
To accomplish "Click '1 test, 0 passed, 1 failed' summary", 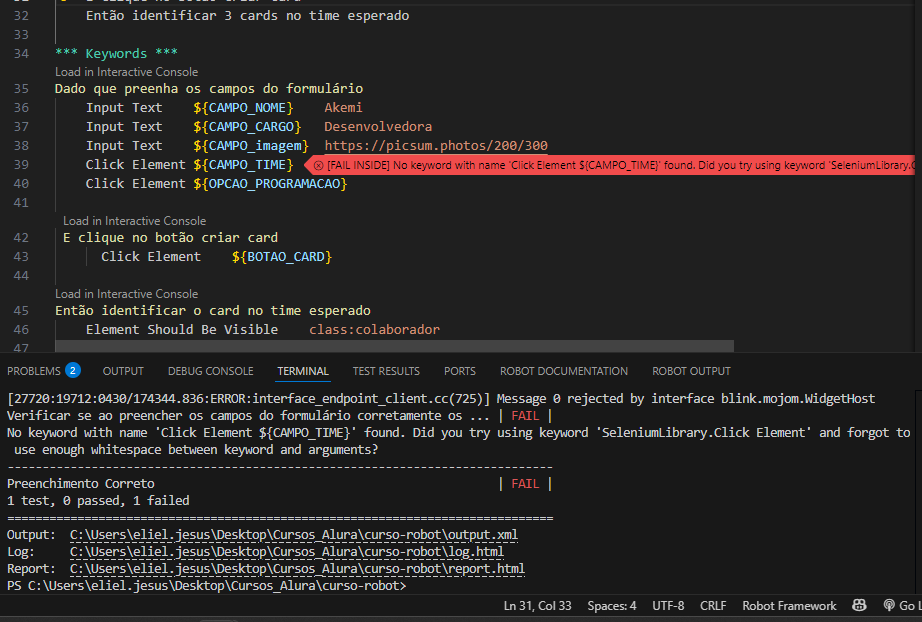I will point(98,501).
